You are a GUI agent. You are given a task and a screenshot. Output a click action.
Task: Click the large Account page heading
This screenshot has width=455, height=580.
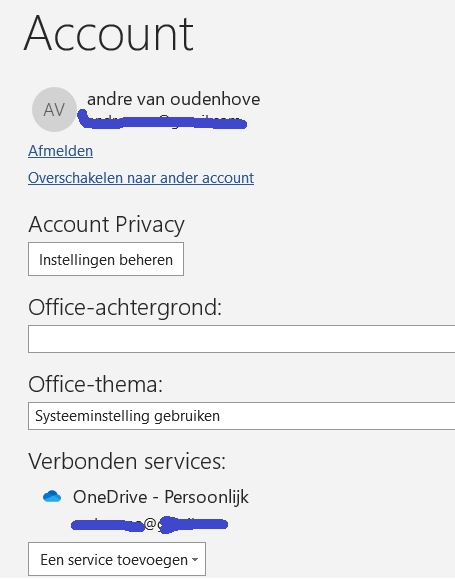tap(109, 33)
